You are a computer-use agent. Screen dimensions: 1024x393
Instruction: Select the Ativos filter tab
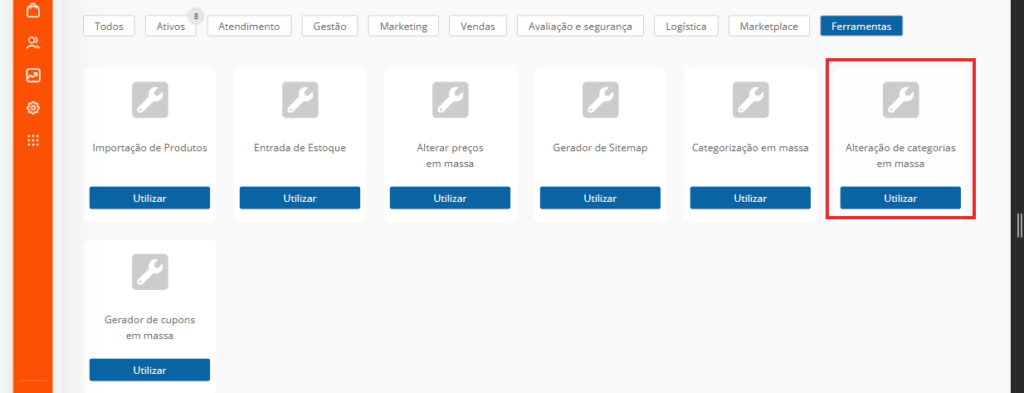coord(170,26)
